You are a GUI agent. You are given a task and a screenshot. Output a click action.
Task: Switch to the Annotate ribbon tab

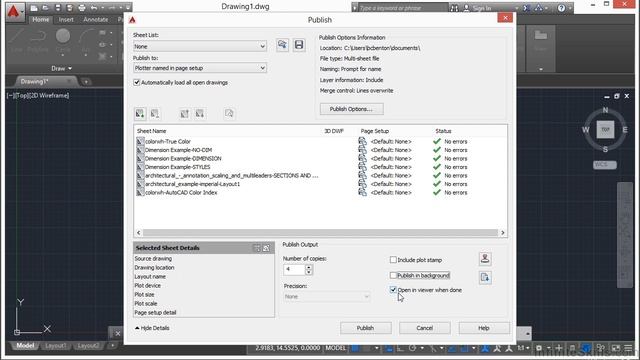[96, 19]
